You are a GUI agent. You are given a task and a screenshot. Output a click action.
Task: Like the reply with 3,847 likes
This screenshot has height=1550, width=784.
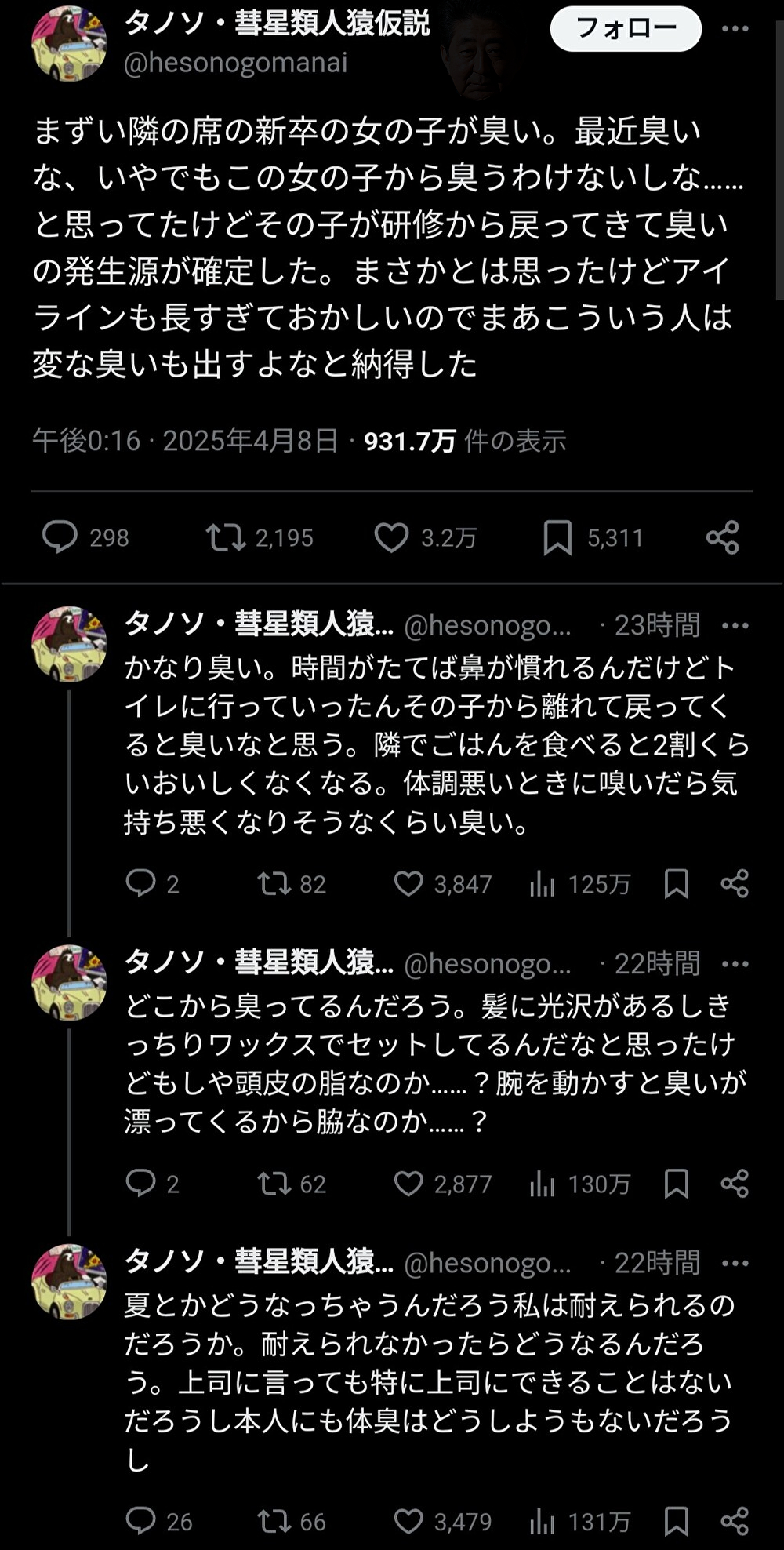[408, 884]
